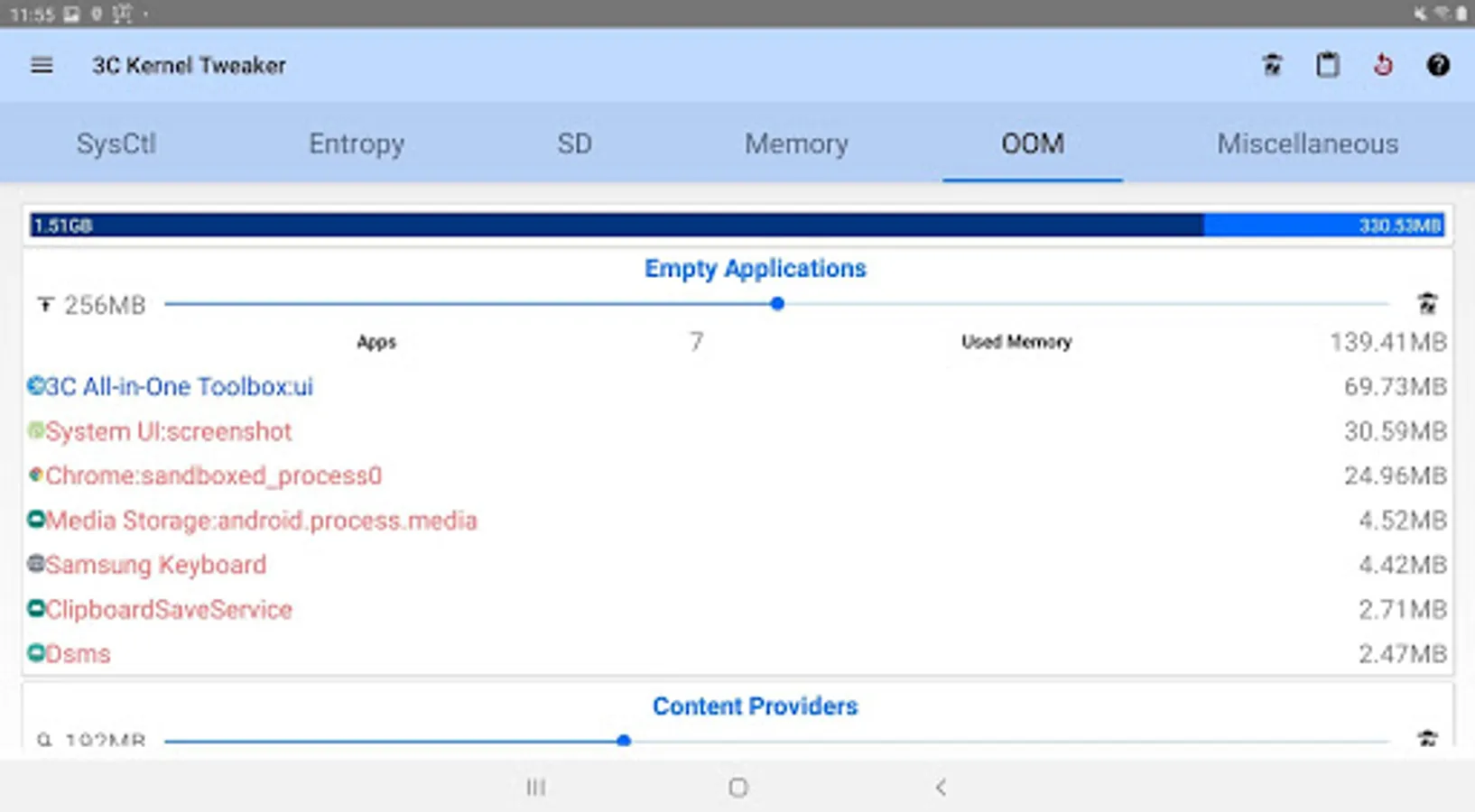Select the SD tab

pyautogui.click(x=574, y=143)
